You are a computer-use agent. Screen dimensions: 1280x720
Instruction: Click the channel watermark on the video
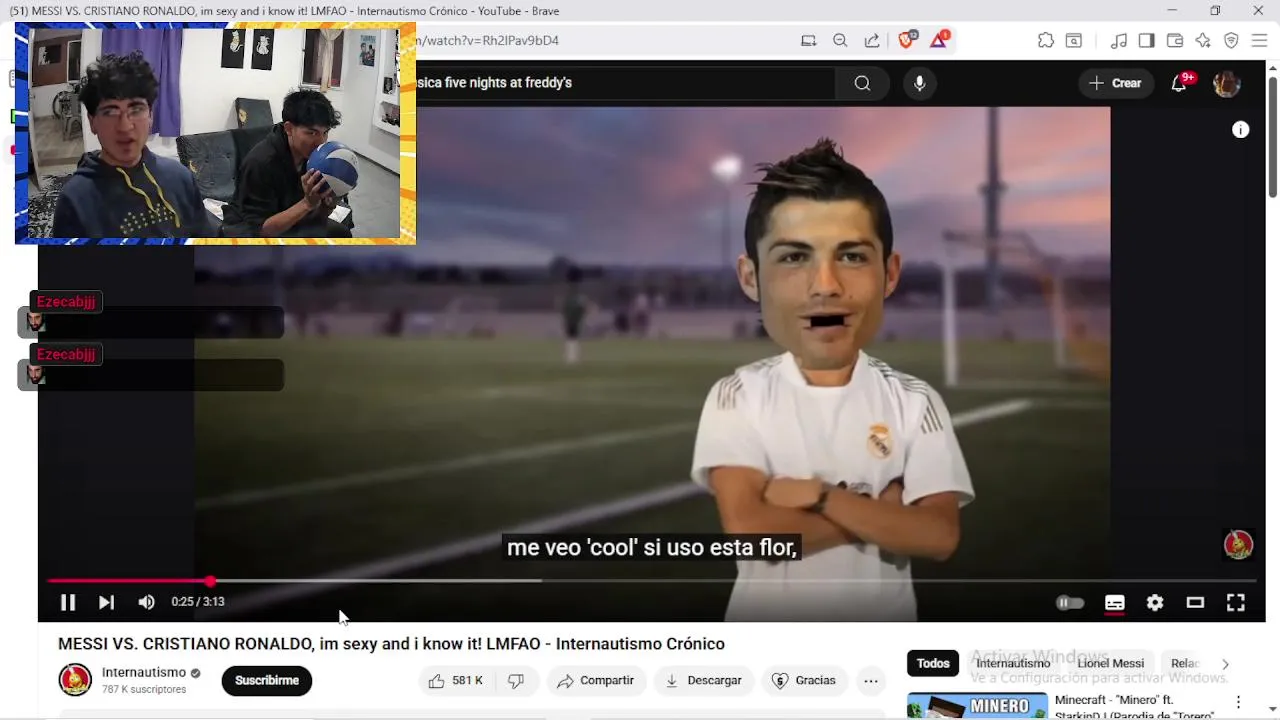[1238, 544]
